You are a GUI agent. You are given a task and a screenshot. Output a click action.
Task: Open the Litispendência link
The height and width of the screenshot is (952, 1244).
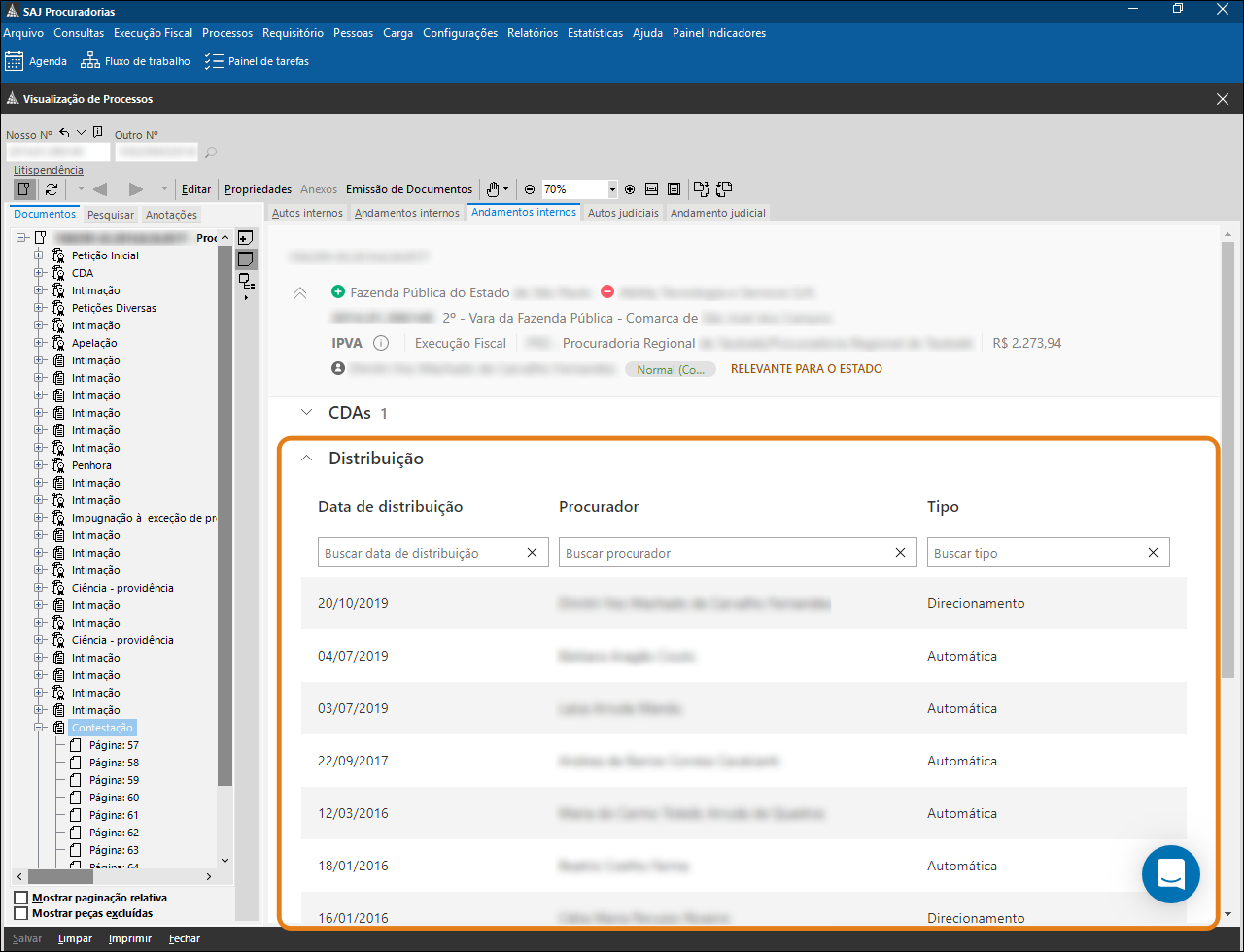coord(49,170)
